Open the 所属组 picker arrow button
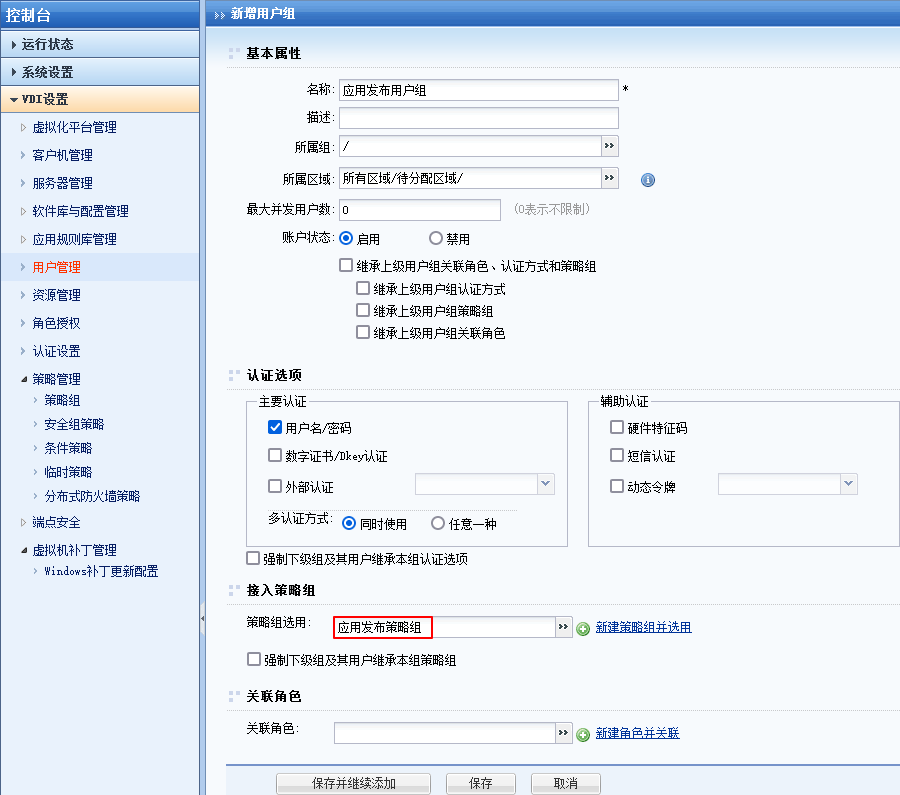 click(609, 146)
